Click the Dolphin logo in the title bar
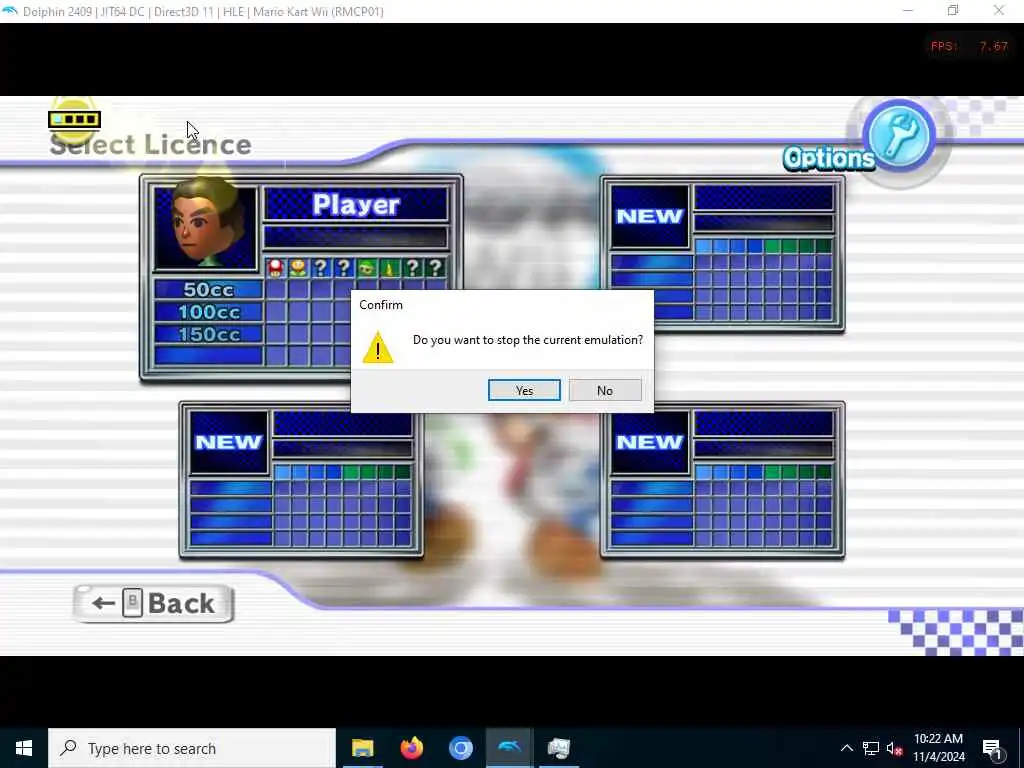 click(x=10, y=11)
